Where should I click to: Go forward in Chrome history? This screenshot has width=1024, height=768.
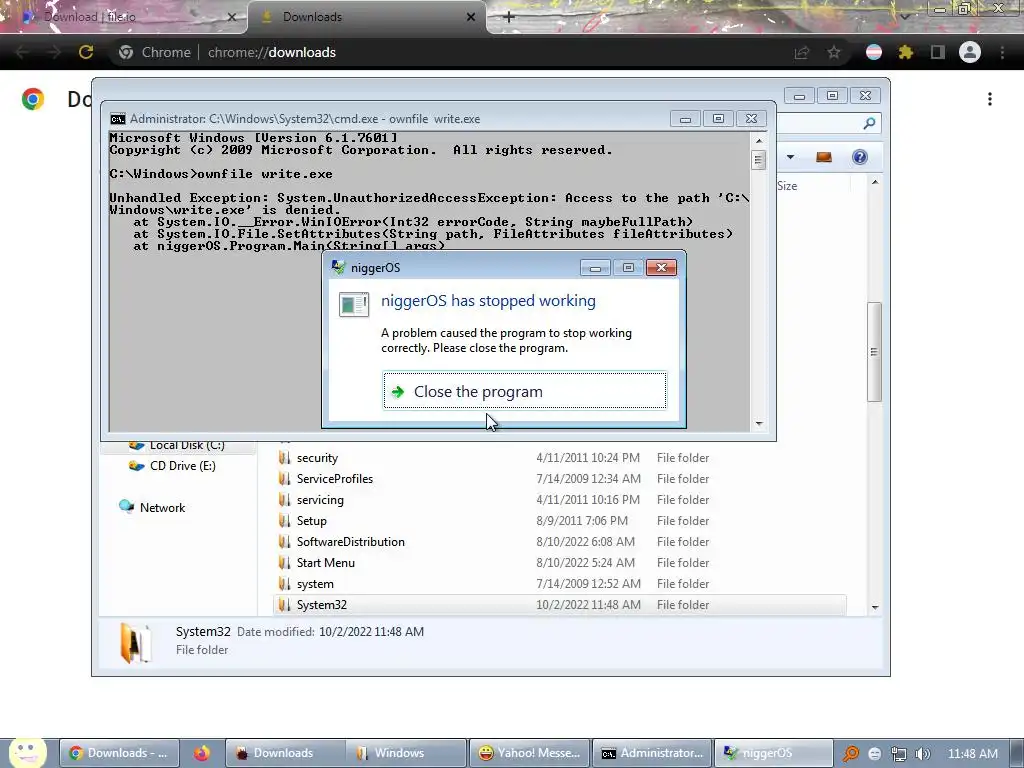pyautogui.click(x=54, y=52)
